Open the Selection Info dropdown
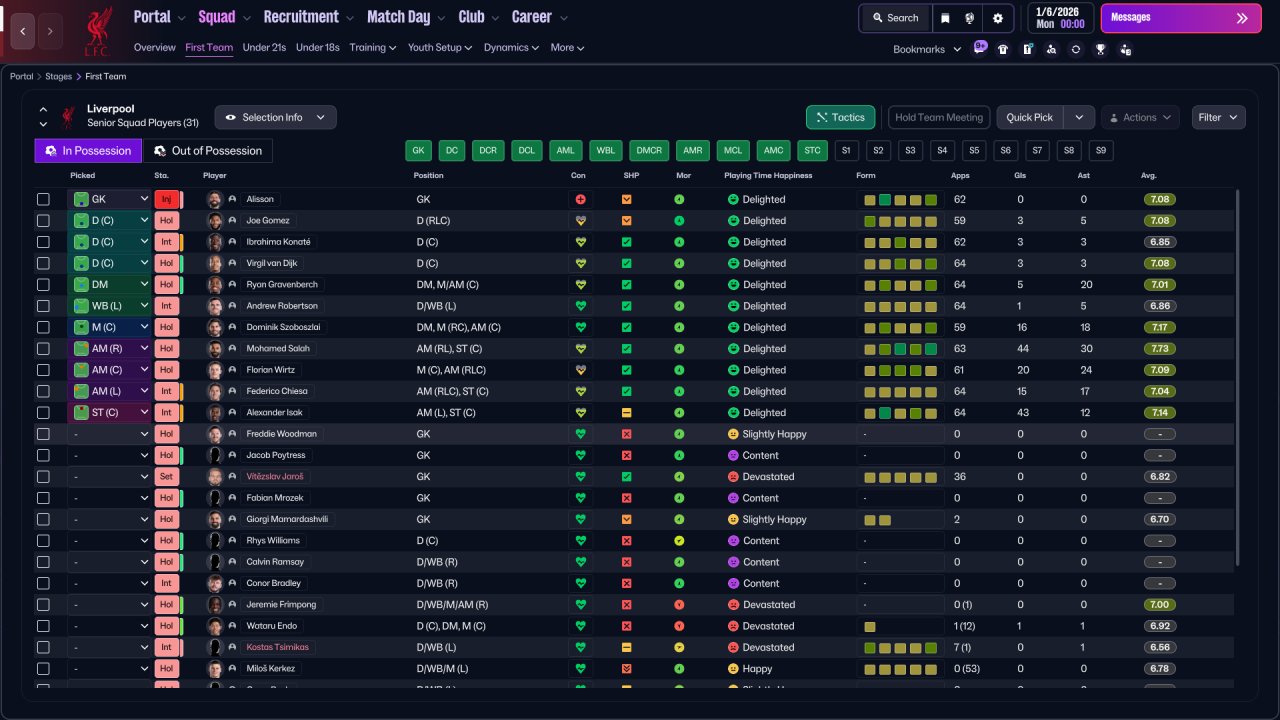The width and height of the screenshot is (1280, 720). coord(275,117)
